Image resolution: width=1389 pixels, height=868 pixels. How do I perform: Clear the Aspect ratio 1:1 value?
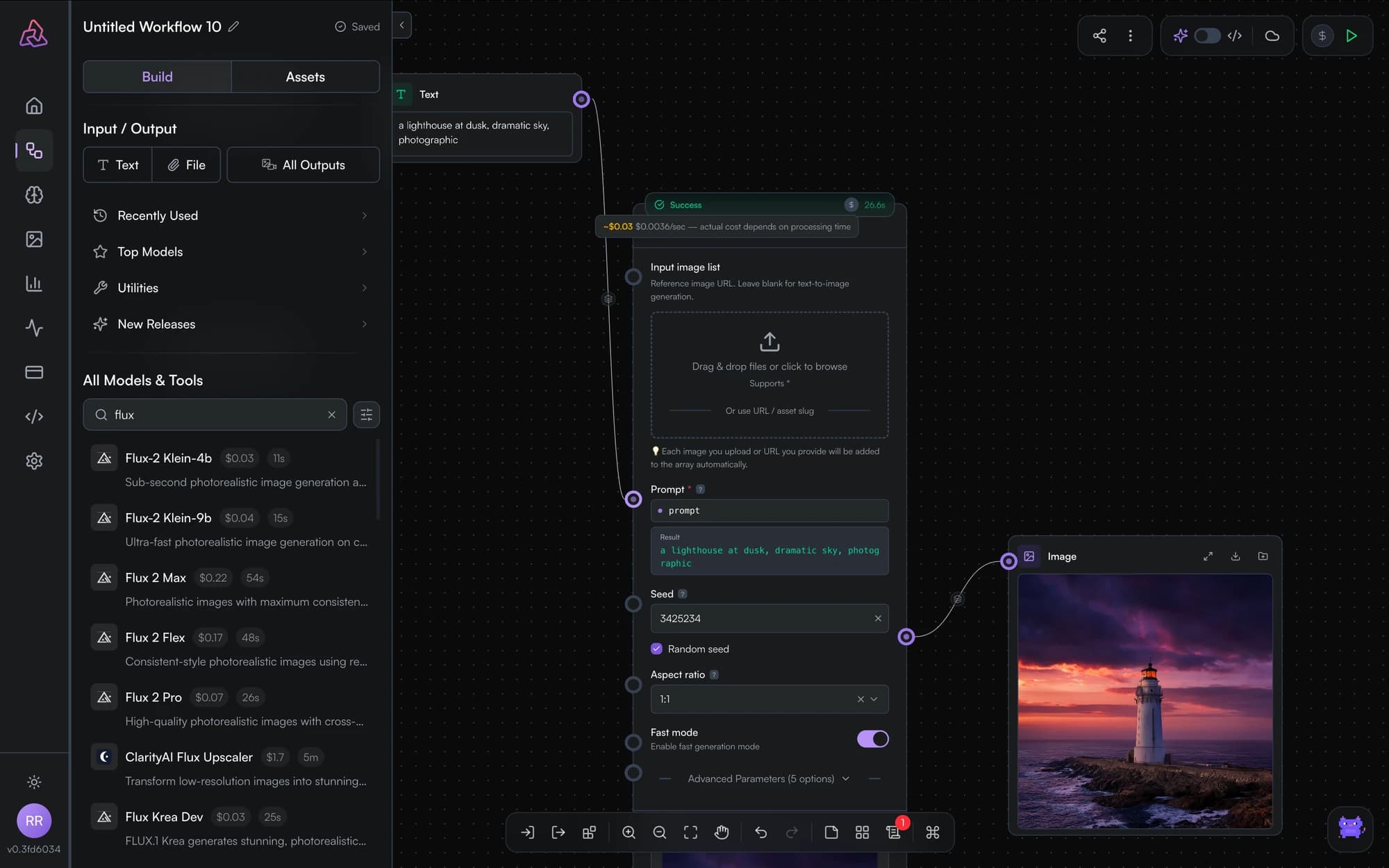pyautogui.click(x=860, y=699)
